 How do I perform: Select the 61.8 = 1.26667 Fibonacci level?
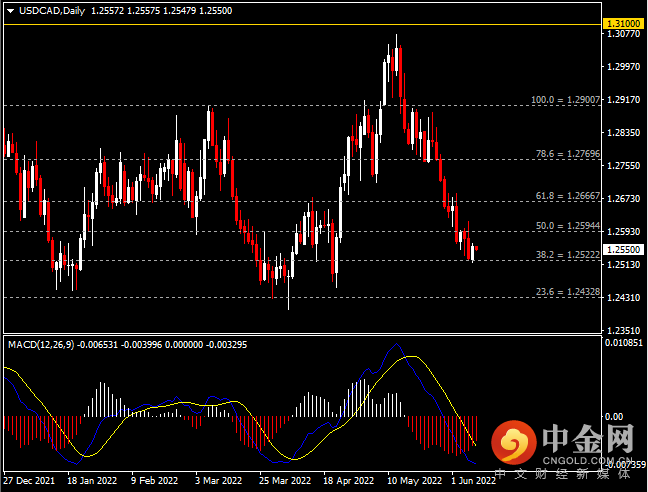click(x=568, y=196)
